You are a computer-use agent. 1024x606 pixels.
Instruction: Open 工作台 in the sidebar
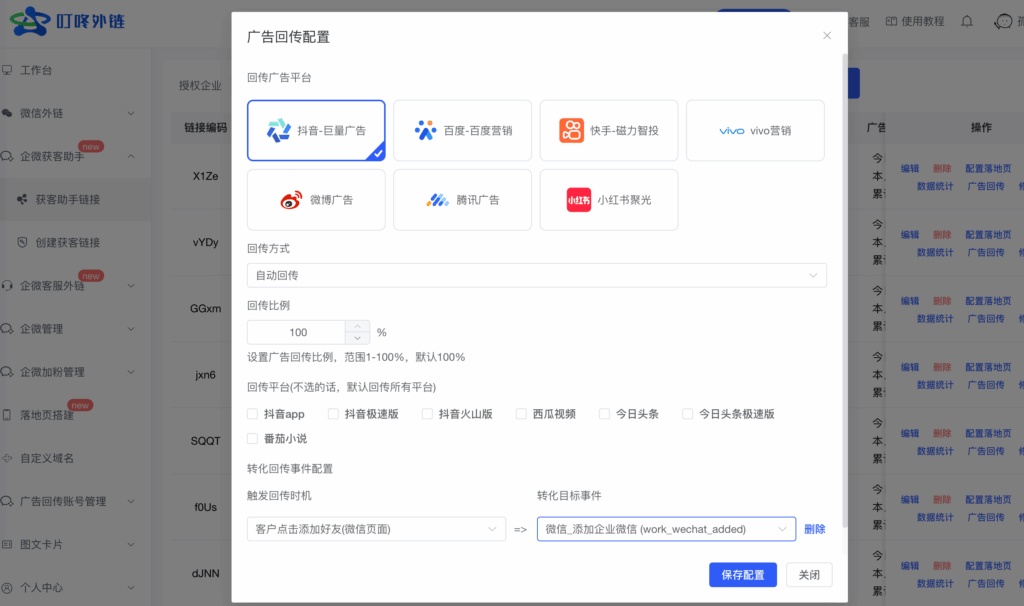tap(36, 70)
